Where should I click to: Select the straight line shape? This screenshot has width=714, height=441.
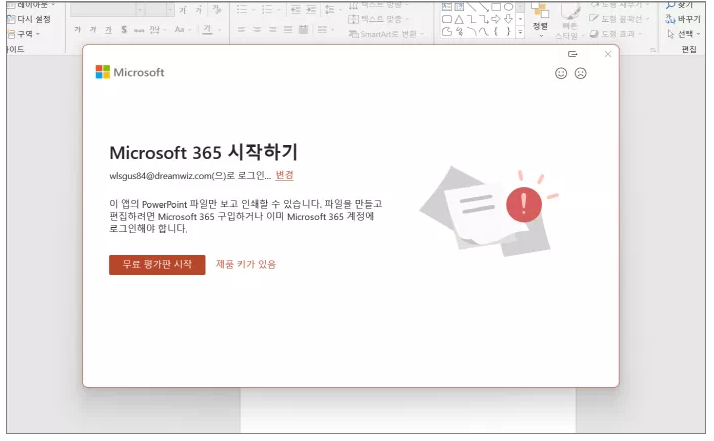pos(472,6)
